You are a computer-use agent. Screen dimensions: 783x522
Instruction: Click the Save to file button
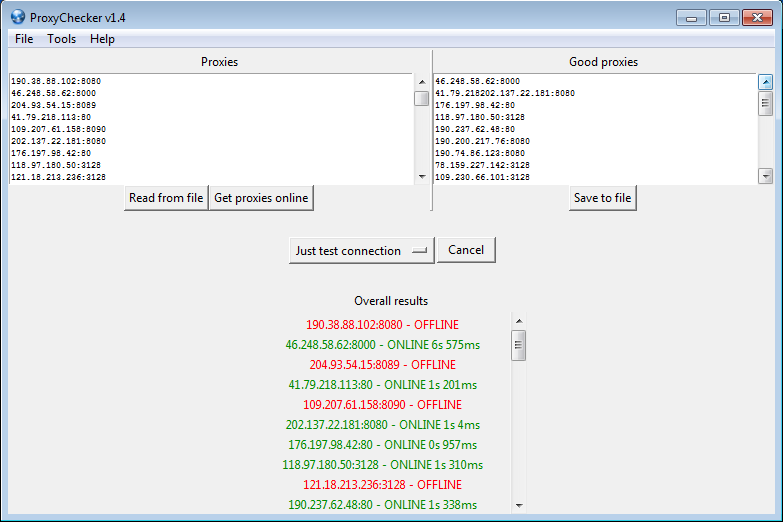pyautogui.click(x=602, y=198)
